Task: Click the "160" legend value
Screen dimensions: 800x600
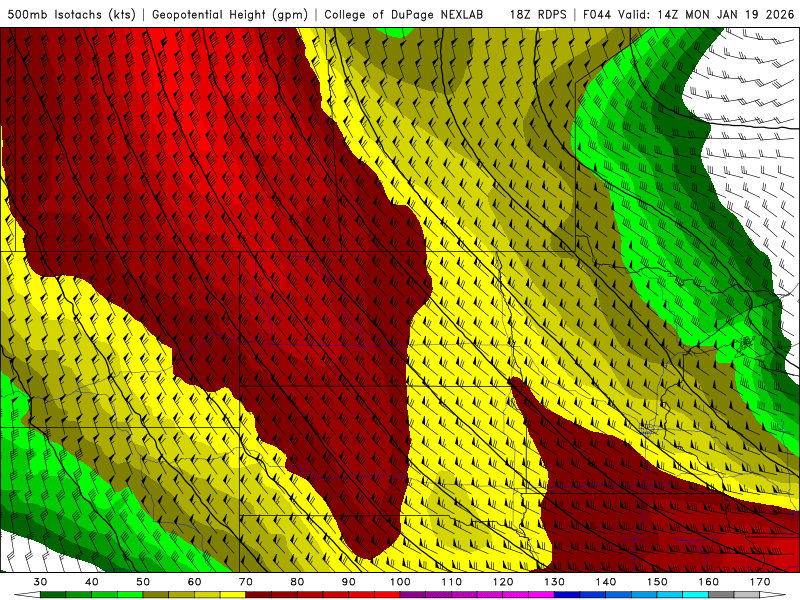Action: coord(709,582)
